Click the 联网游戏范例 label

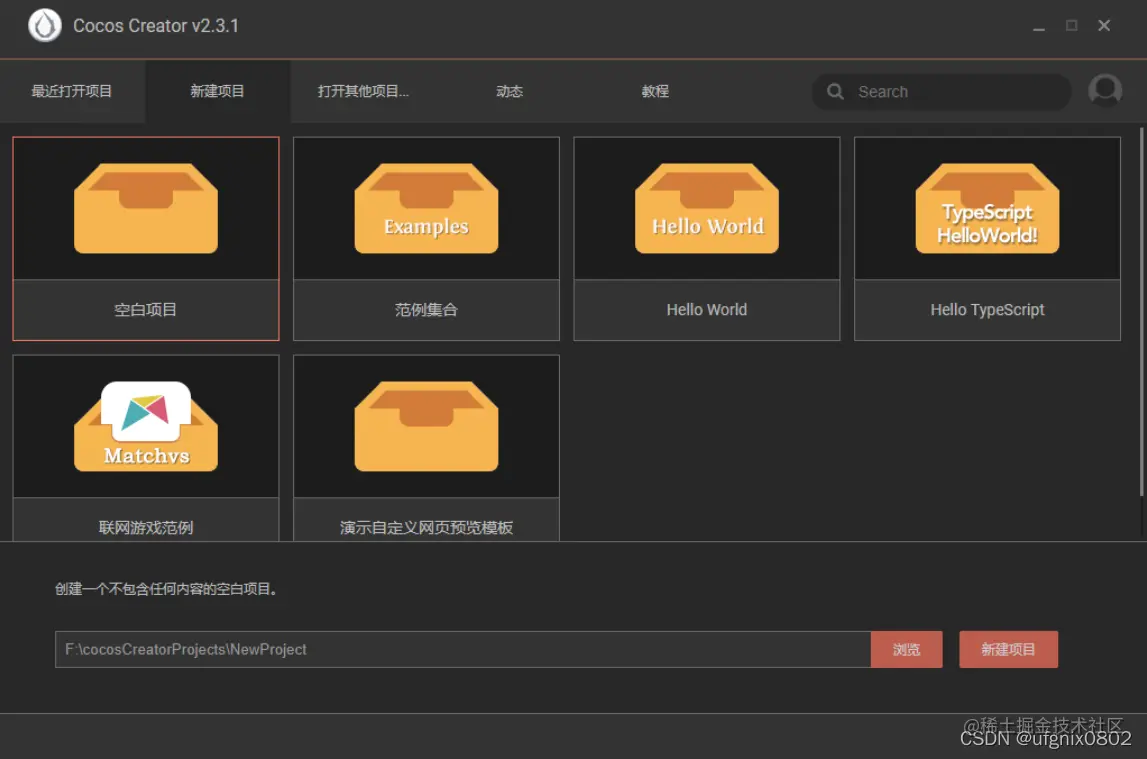146,528
